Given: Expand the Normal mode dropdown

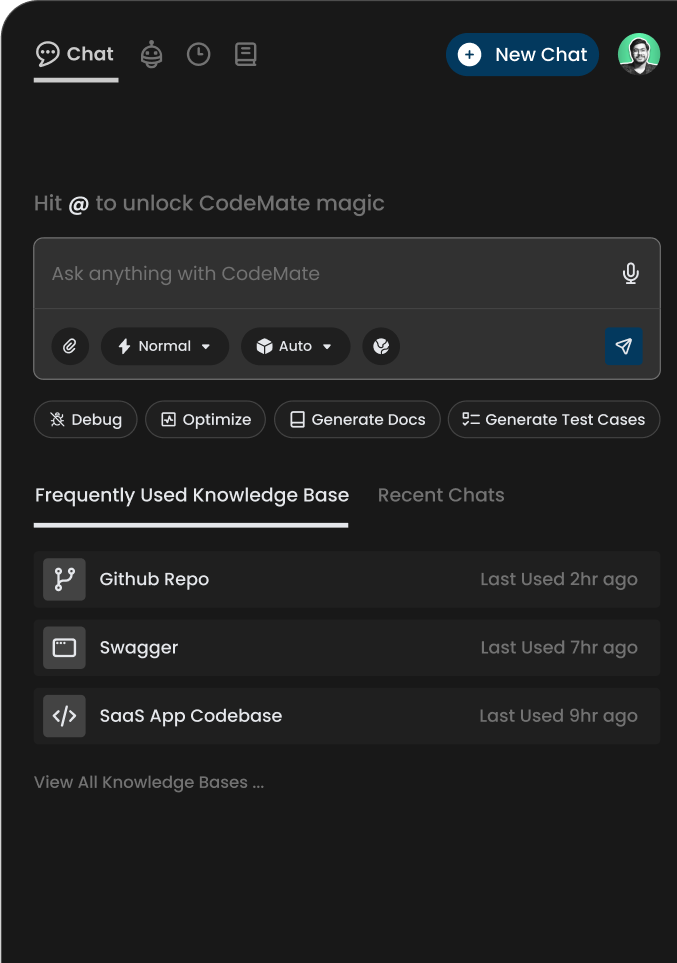Looking at the screenshot, I should pyautogui.click(x=165, y=346).
